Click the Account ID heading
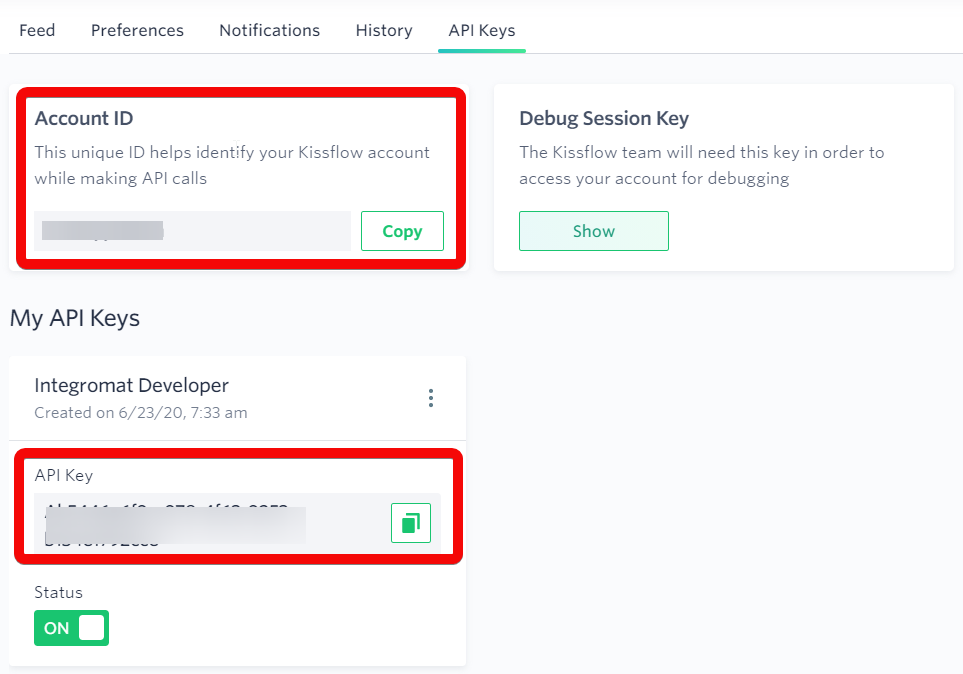The width and height of the screenshot is (963, 674). point(84,118)
